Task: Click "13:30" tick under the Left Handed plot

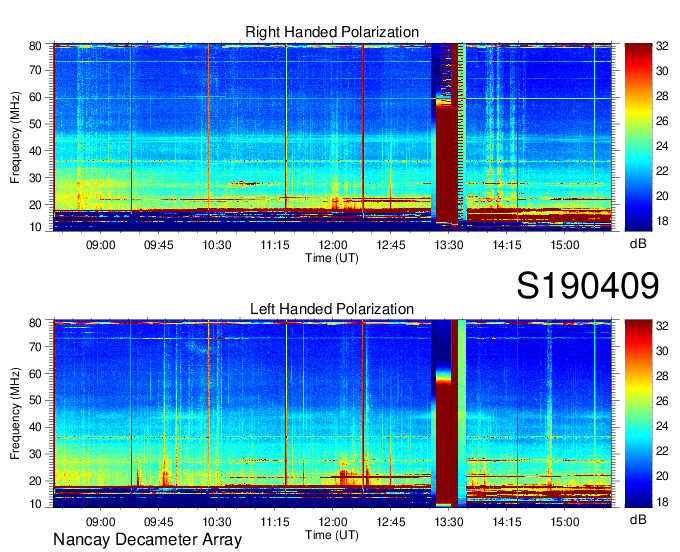Action: (x=449, y=522)
